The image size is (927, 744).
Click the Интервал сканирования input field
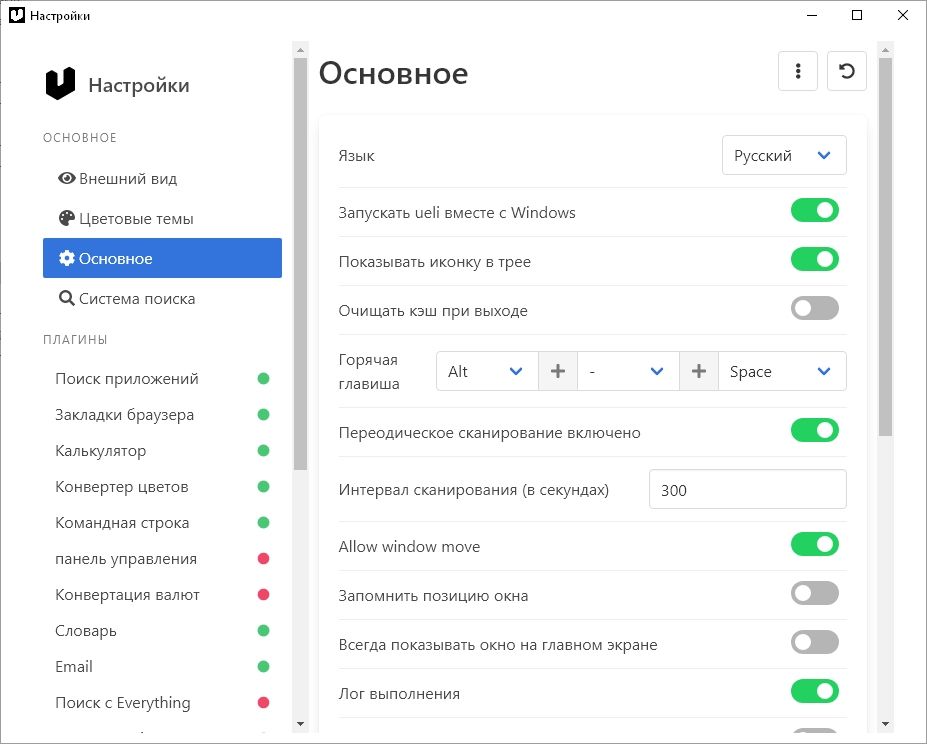pyautogui.click(x=747, y=490)
